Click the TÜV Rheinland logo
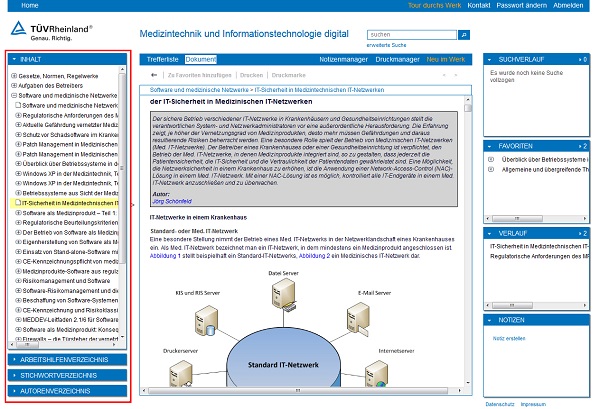The image size is (600, 409). (52, 31)
